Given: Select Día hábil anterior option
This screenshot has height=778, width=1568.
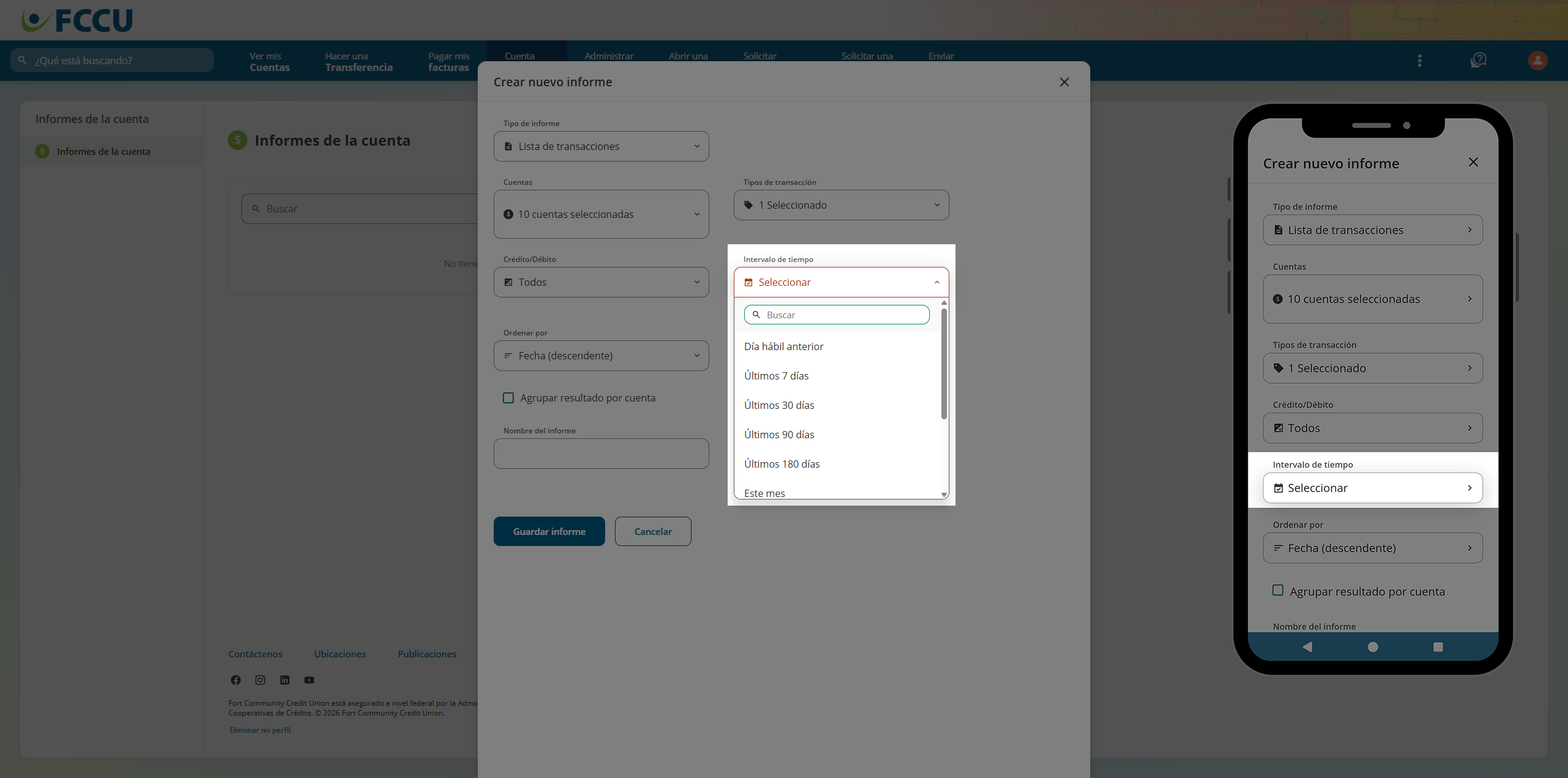Looking at the screenshot, I should pos(837,346).
